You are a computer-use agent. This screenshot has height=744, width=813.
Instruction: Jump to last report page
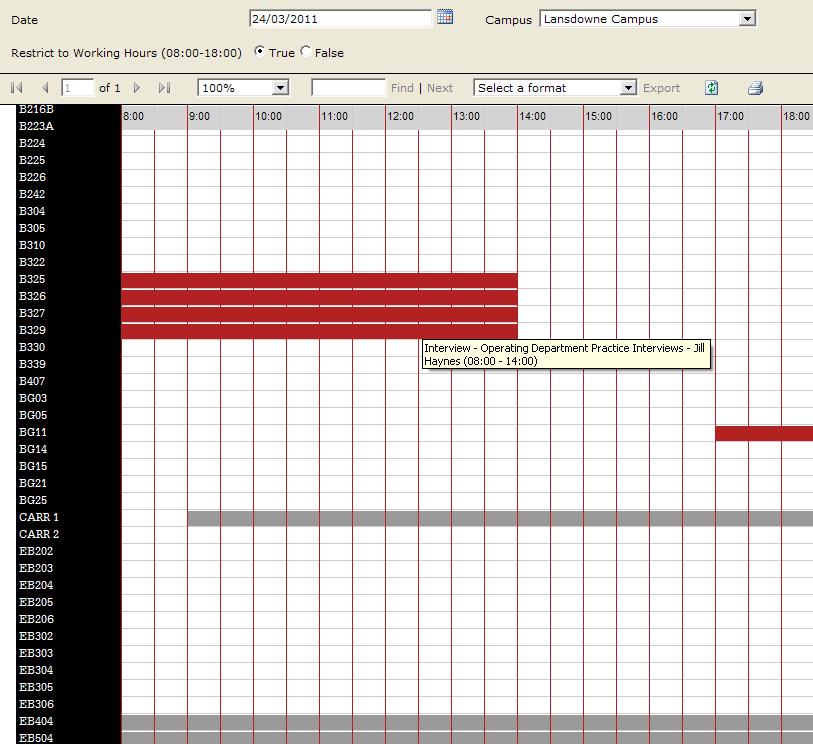pyautogui.click(x=164, y=88)
